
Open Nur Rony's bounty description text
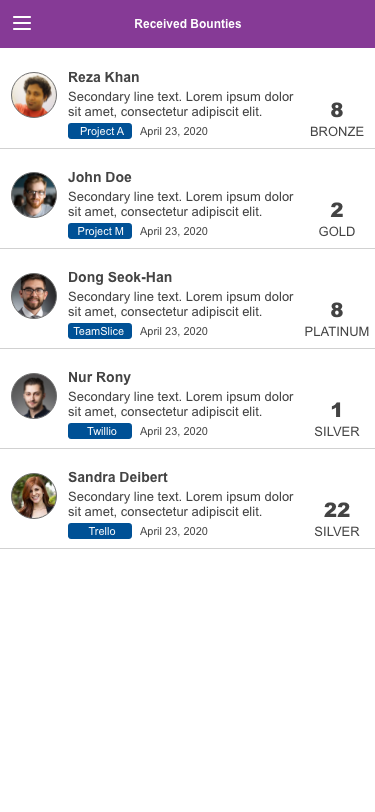181,404
